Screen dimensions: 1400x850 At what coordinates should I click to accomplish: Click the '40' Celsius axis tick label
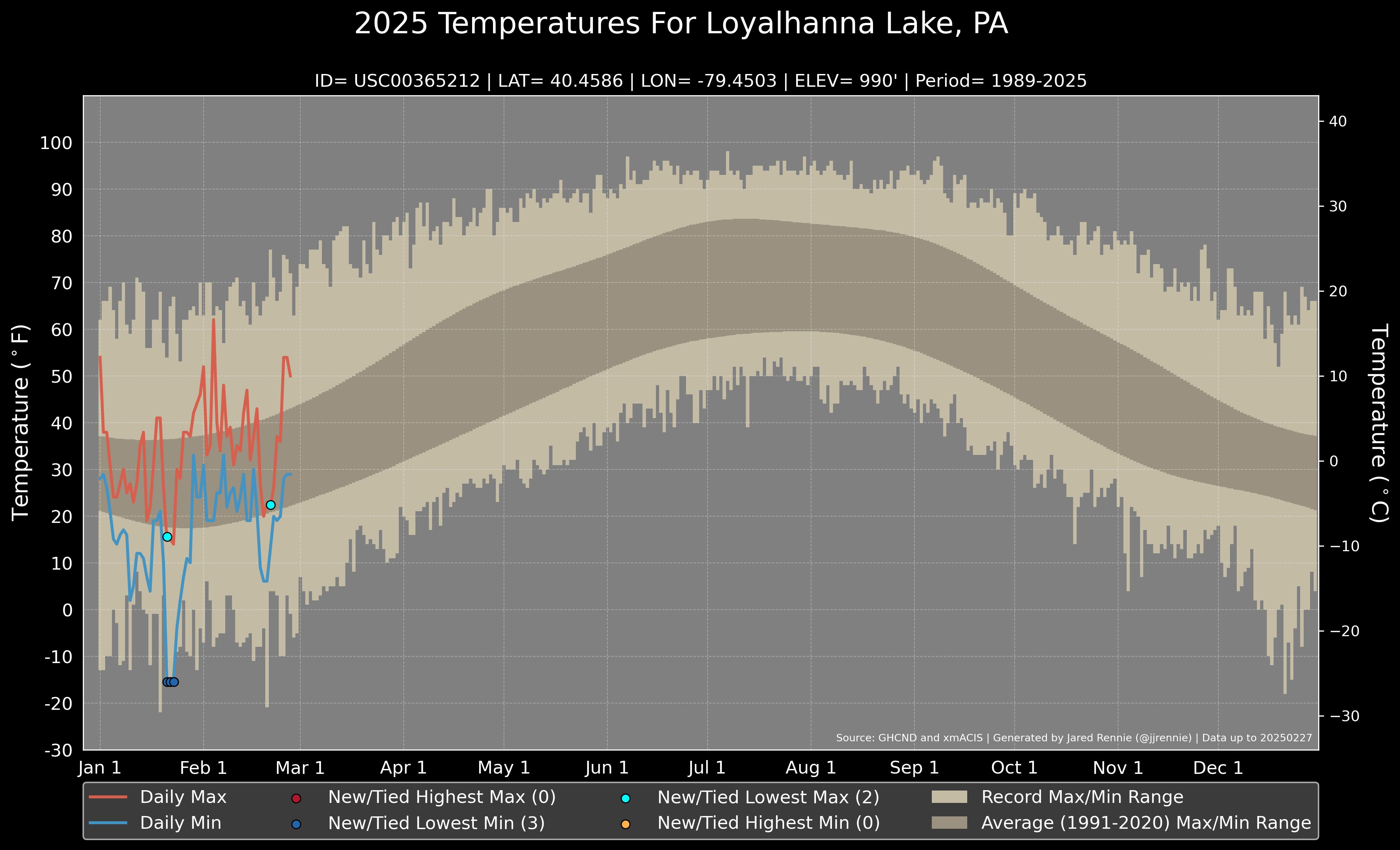[x=1338, y=121]
